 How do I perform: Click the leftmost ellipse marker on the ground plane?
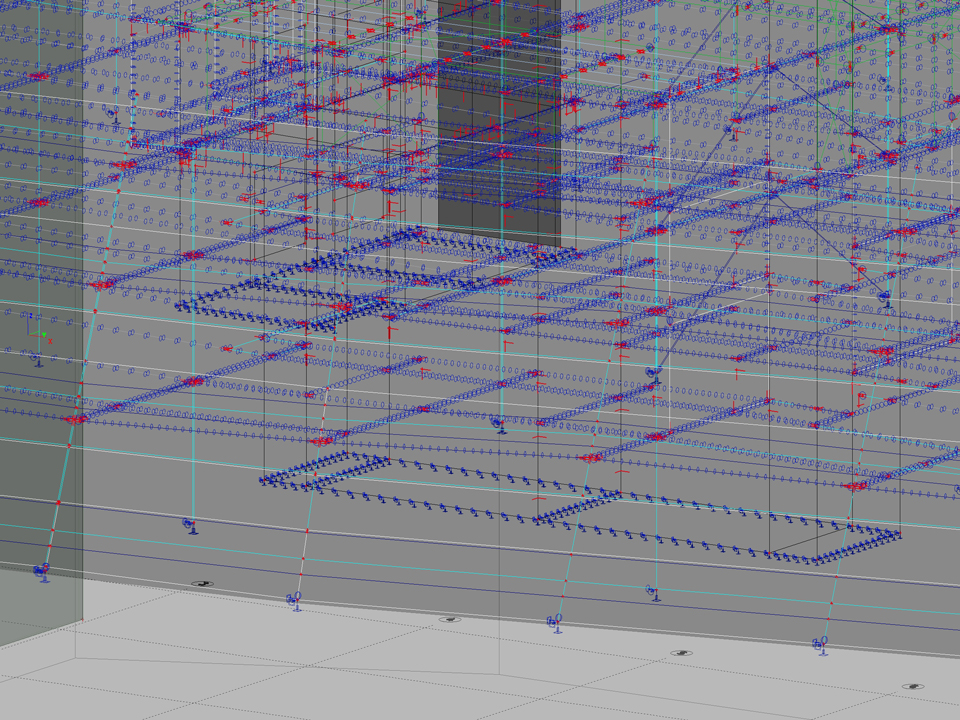(203, 584)
